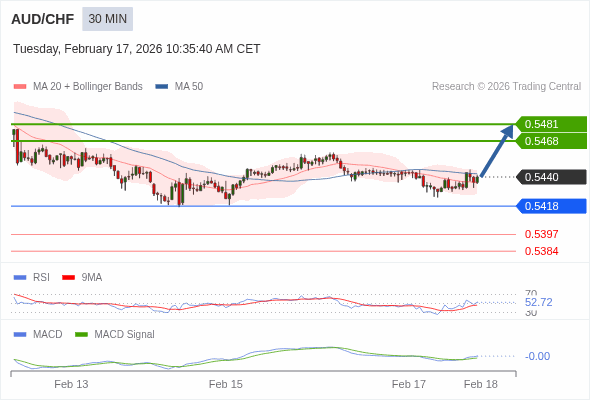
Task: Click the MA 20 + Bollinger Bands swatch
Action: click(20, 87)
